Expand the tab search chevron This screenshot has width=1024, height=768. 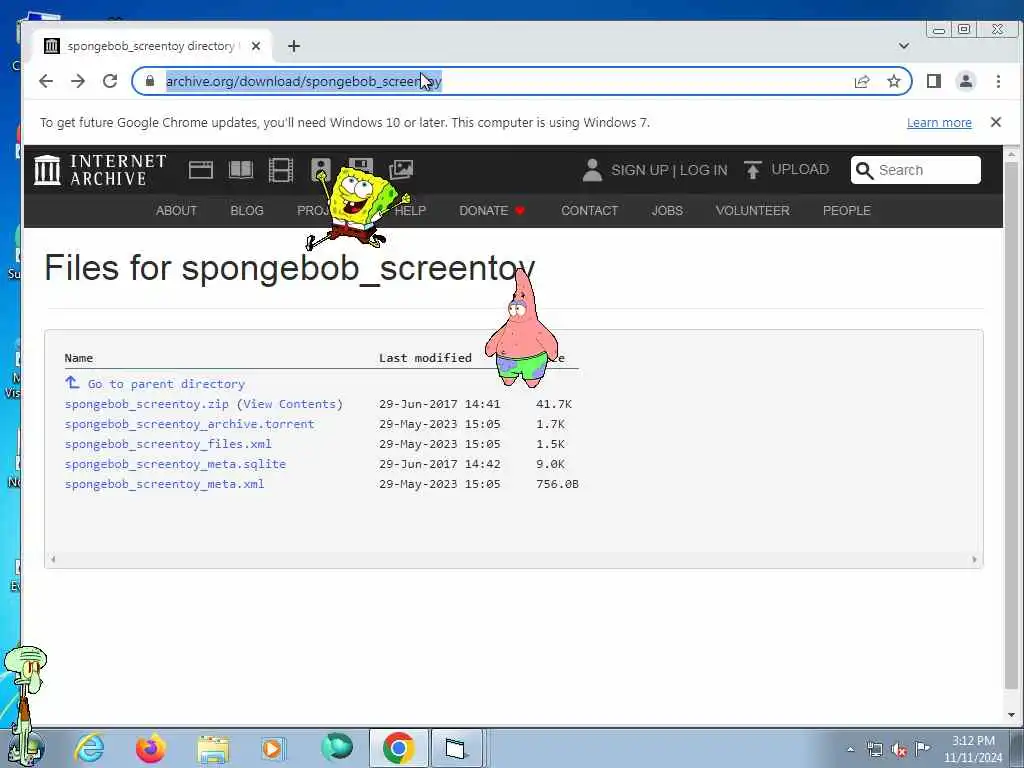[x=904, y=46]
